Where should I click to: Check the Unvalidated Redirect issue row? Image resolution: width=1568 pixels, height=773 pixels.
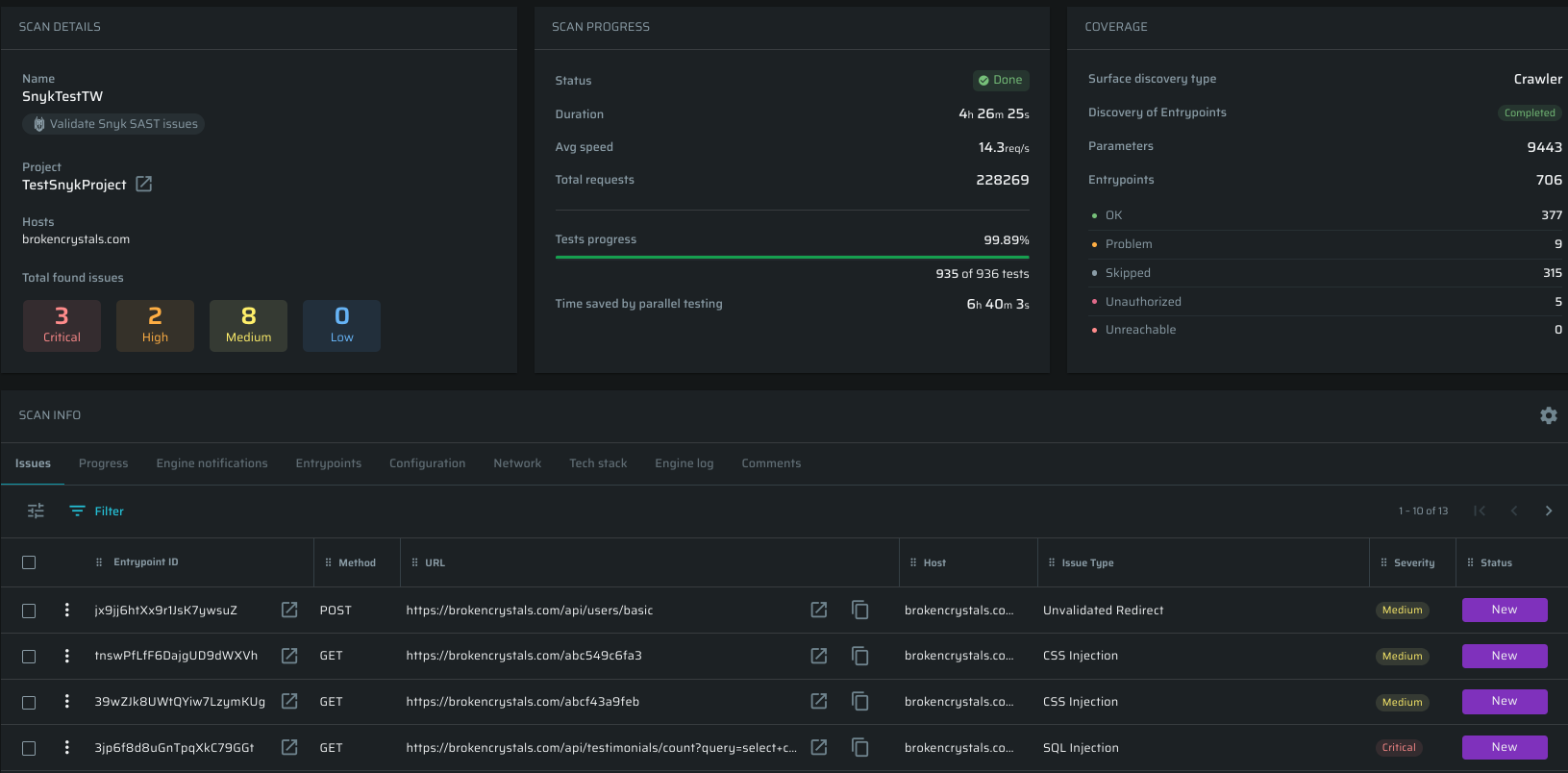coord(29,611)
